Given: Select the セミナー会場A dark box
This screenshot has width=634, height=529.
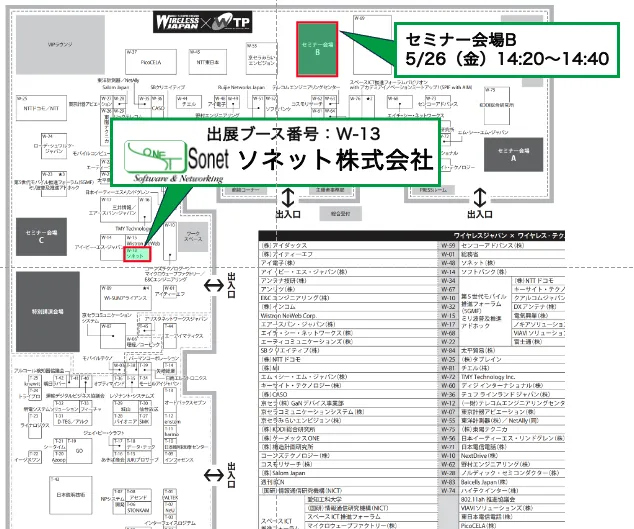Looking at the screenshot, I should 514,154.
